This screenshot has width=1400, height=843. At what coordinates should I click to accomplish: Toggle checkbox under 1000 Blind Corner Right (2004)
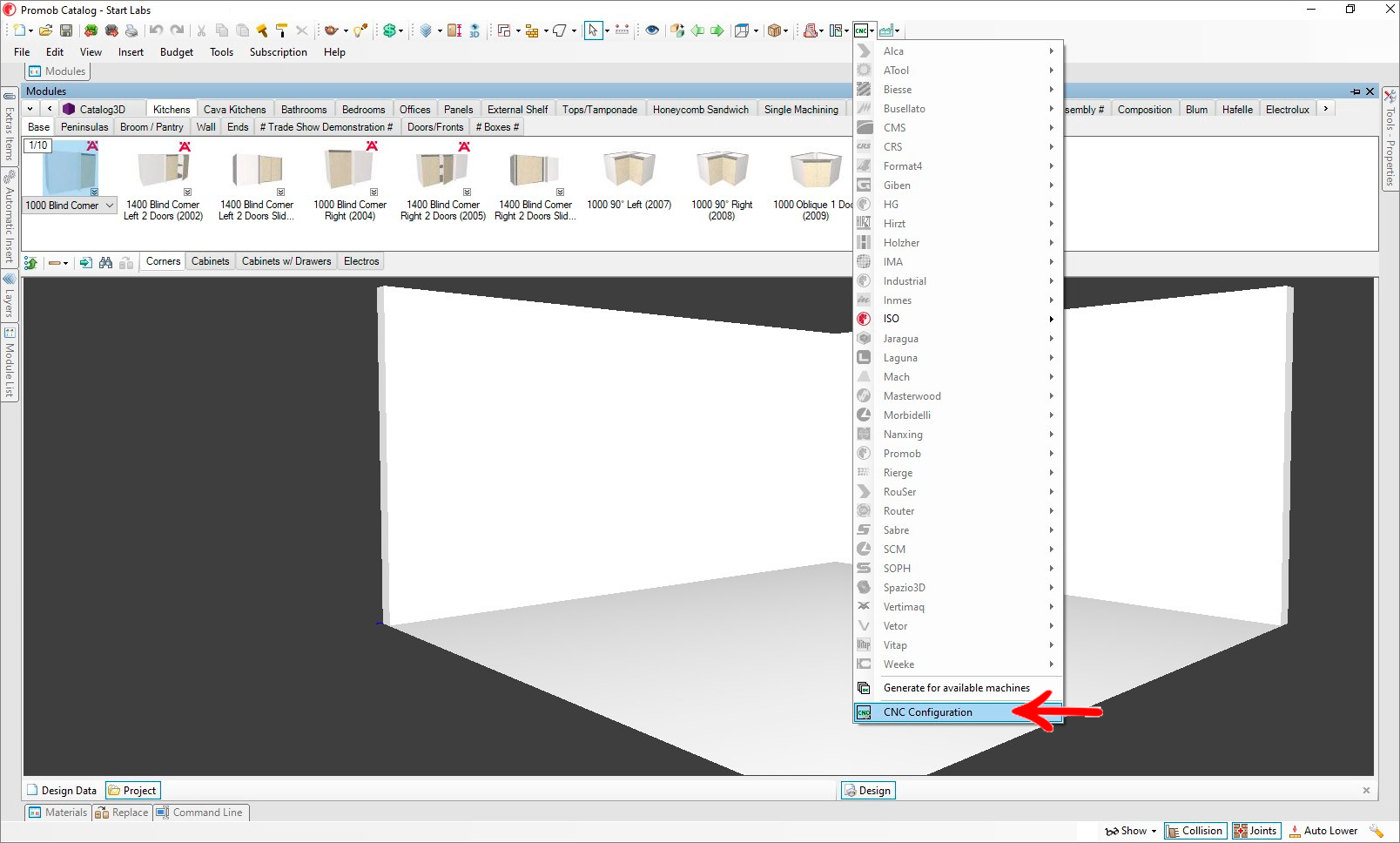tap(374, 192)
